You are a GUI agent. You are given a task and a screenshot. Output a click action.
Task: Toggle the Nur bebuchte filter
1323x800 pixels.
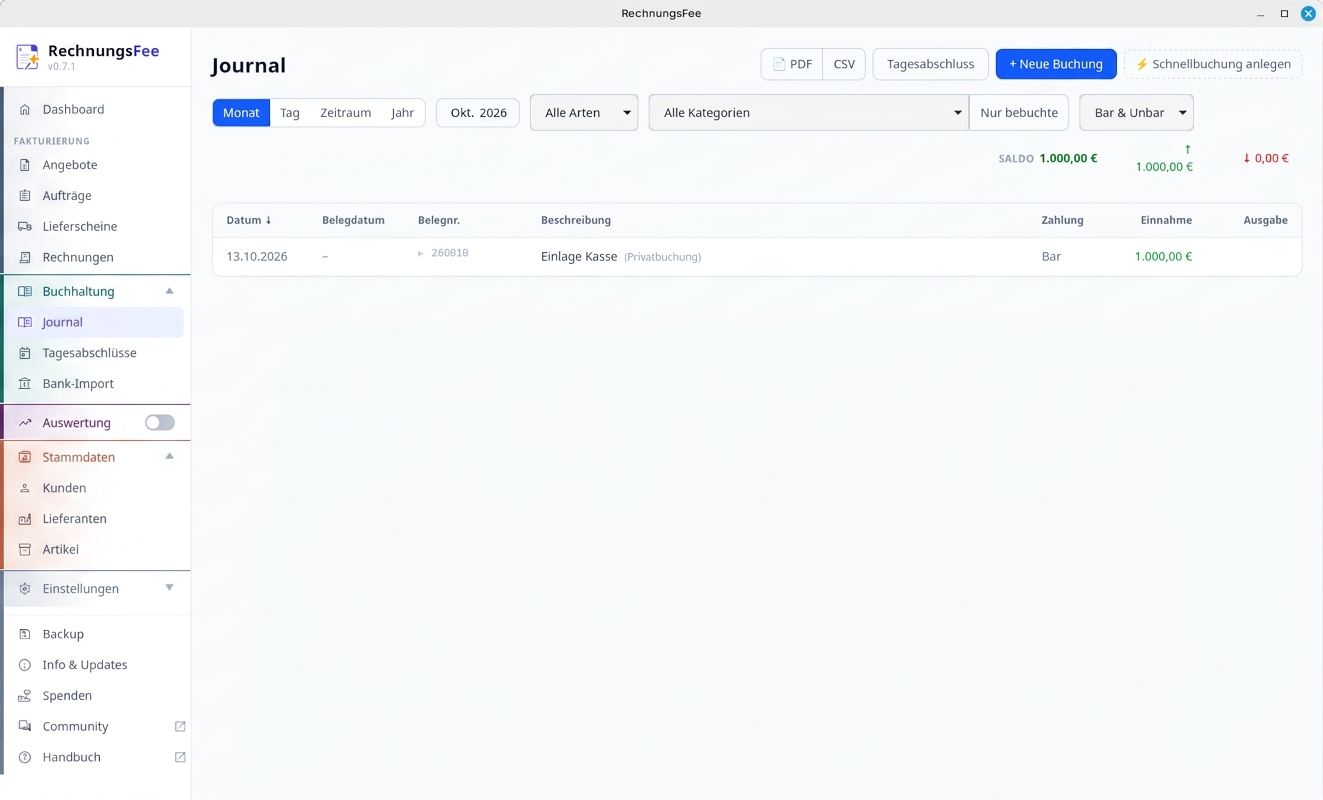pyautogui.click(x=1019, y=113)
